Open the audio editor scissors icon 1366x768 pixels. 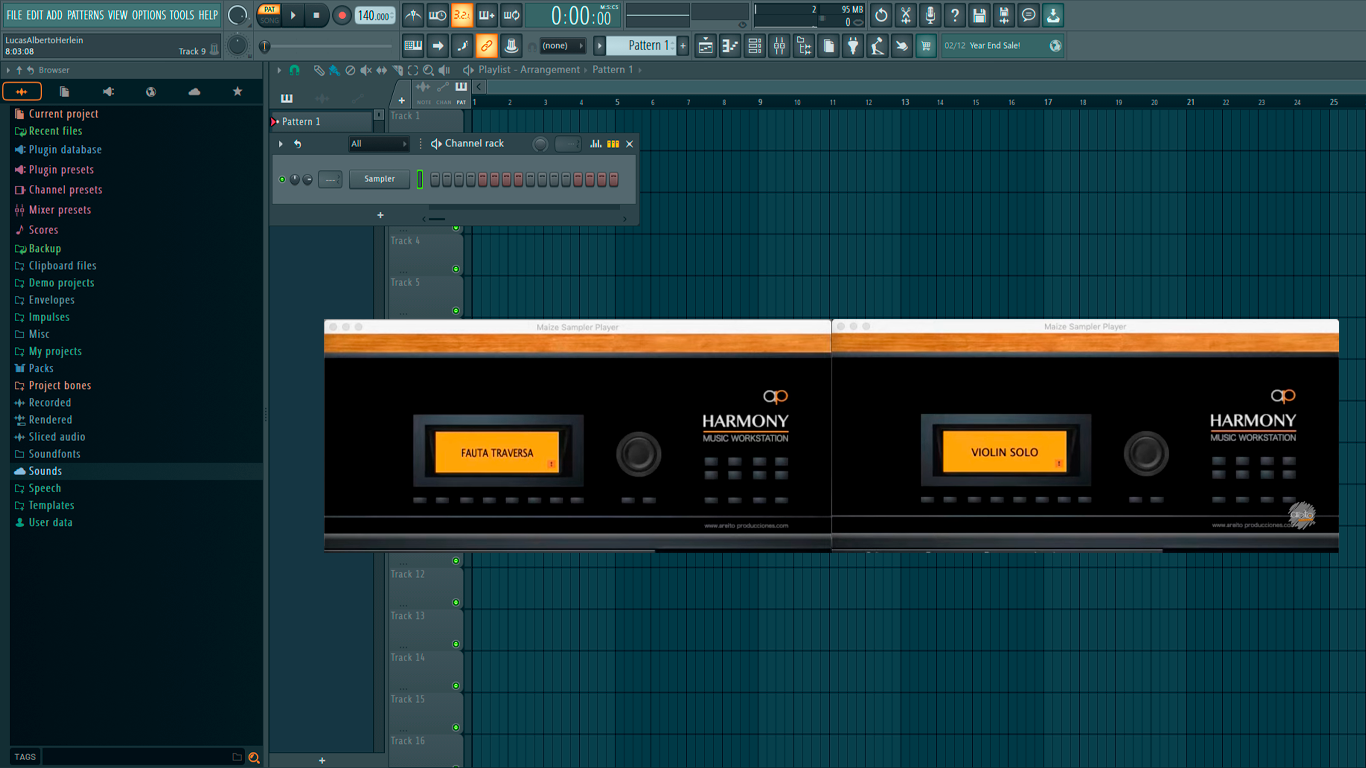tap(906, 15)
